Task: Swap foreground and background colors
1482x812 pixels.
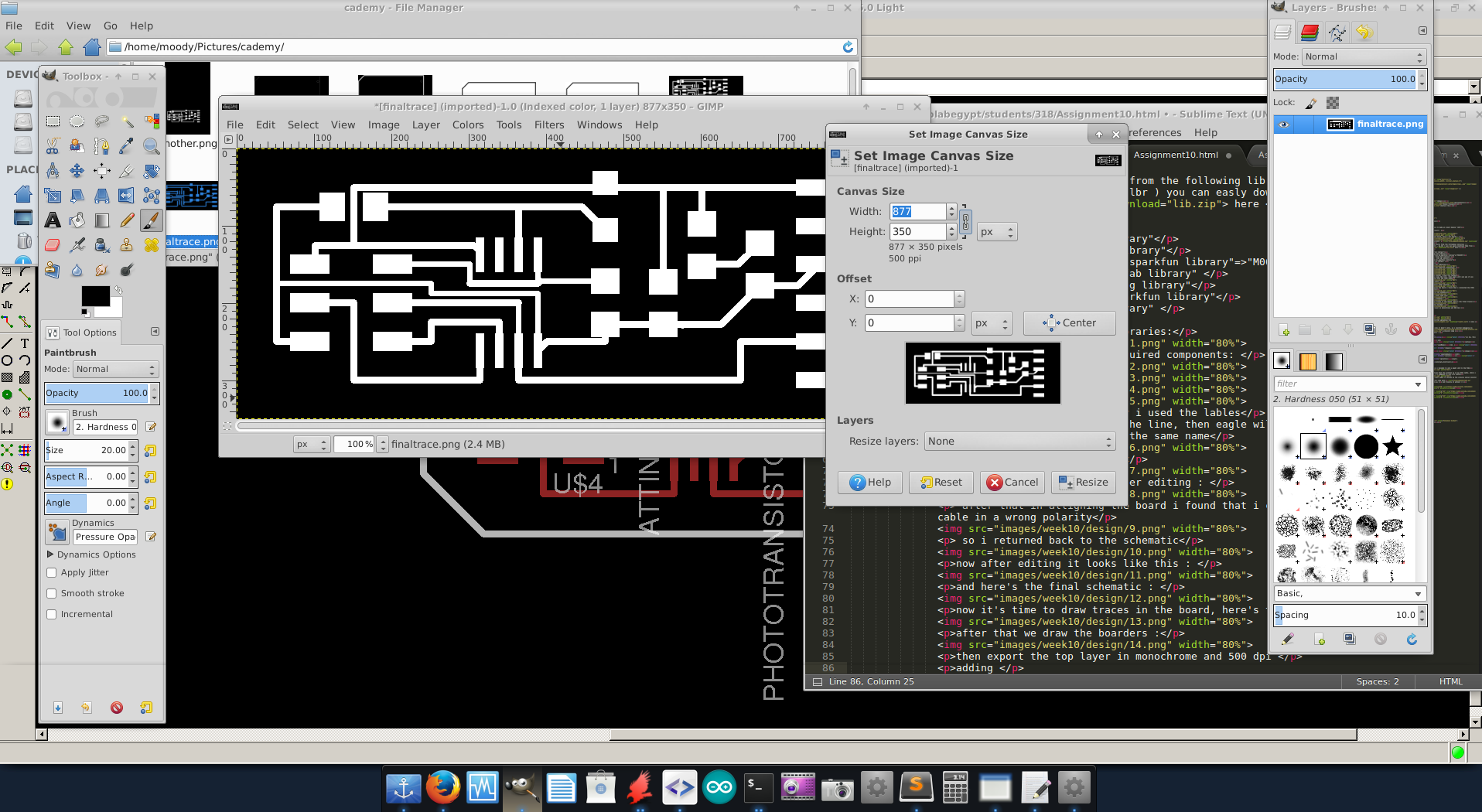Action: click(118, 290)
